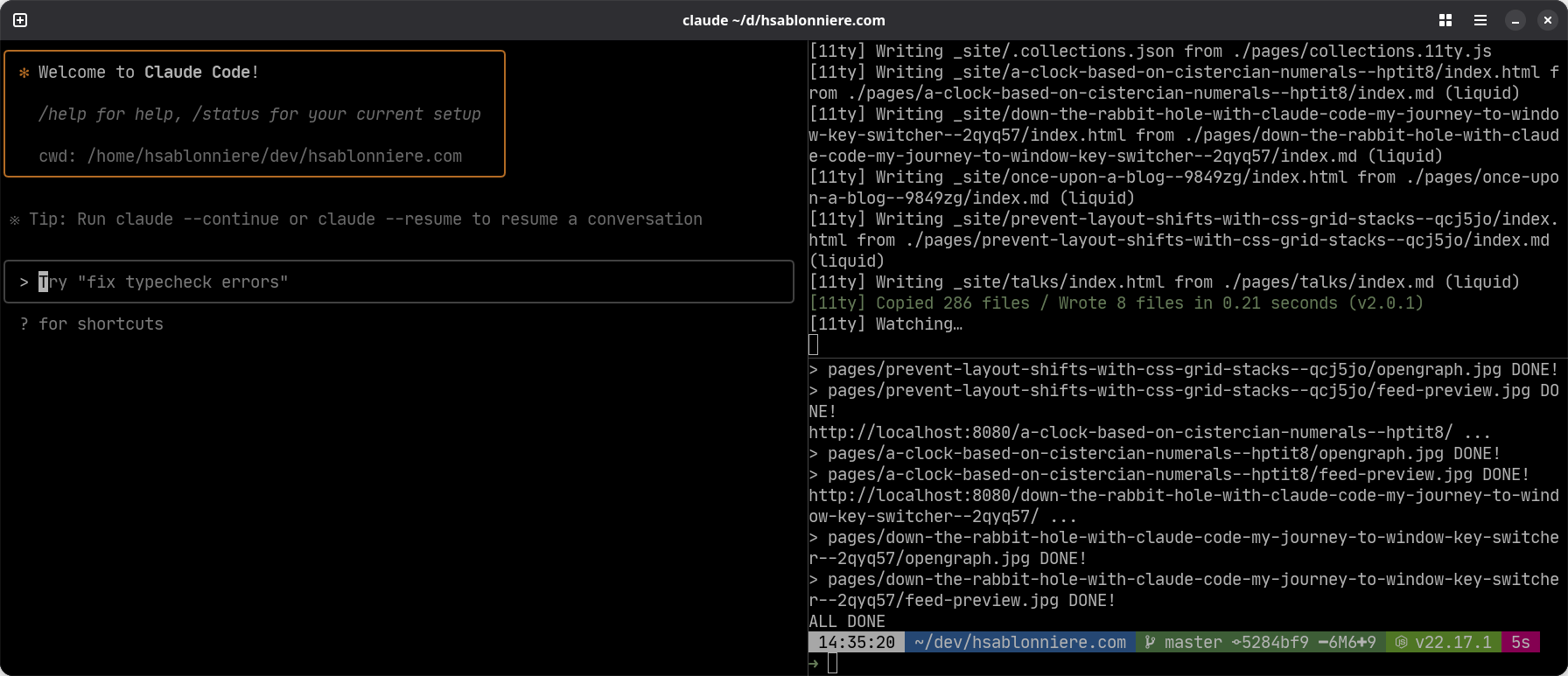The height and width of the screenshot is (676, 1568).
Task: Click the git branch icon beside master
Action: 1150,642
